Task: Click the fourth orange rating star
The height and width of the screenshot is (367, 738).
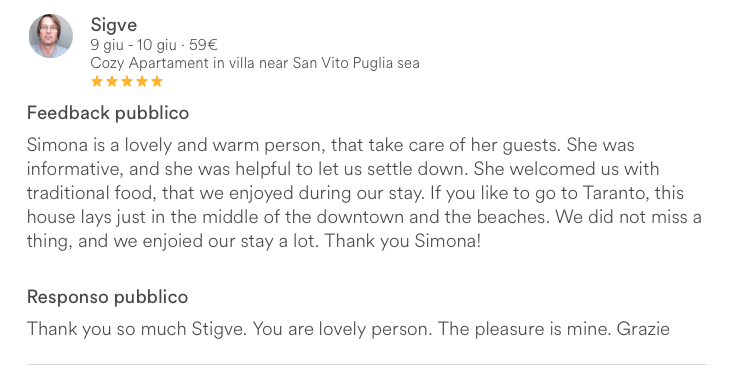Action: [x=142, y=81]
